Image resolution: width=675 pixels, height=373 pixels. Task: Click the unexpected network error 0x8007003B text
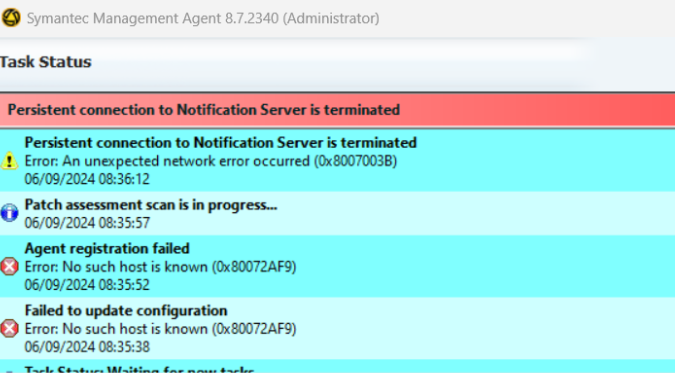pos(211,161)
